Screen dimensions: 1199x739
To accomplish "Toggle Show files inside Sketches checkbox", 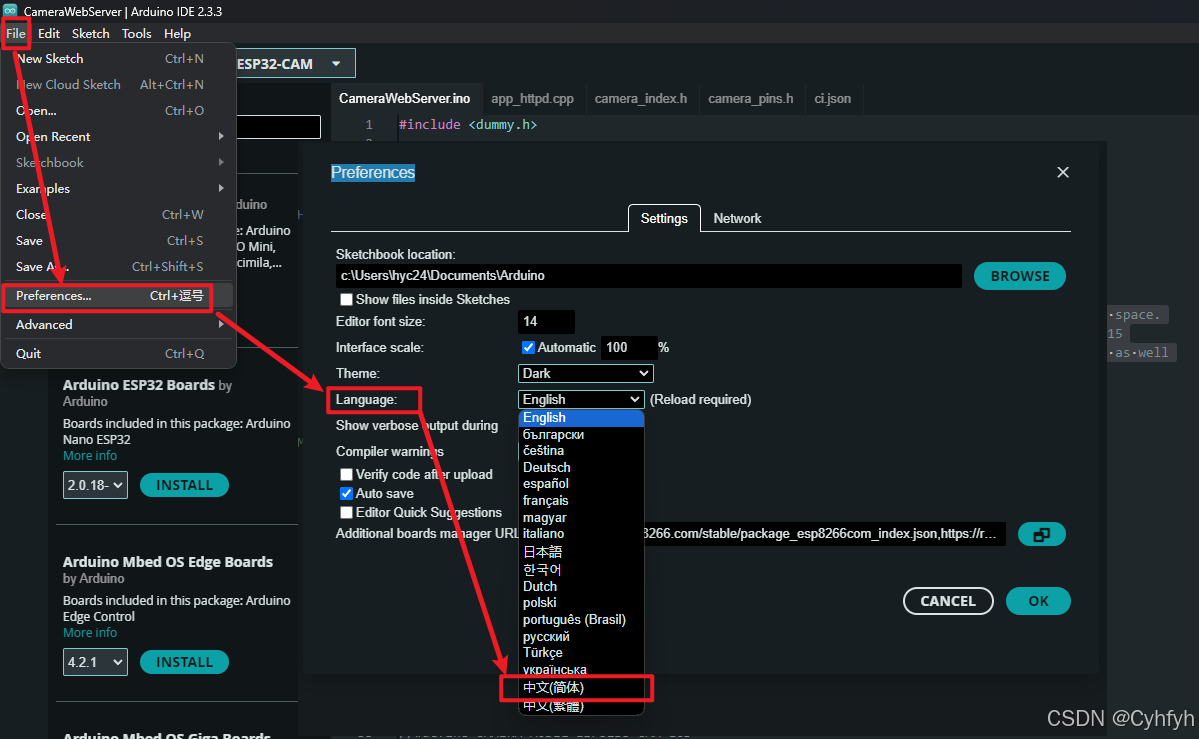I will [x=346, y=299].
